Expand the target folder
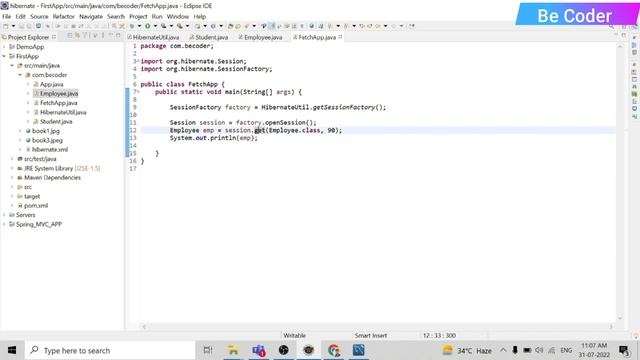Image resolution: width=640 pixels, height=360 pixels. click(x=12, y=196)
